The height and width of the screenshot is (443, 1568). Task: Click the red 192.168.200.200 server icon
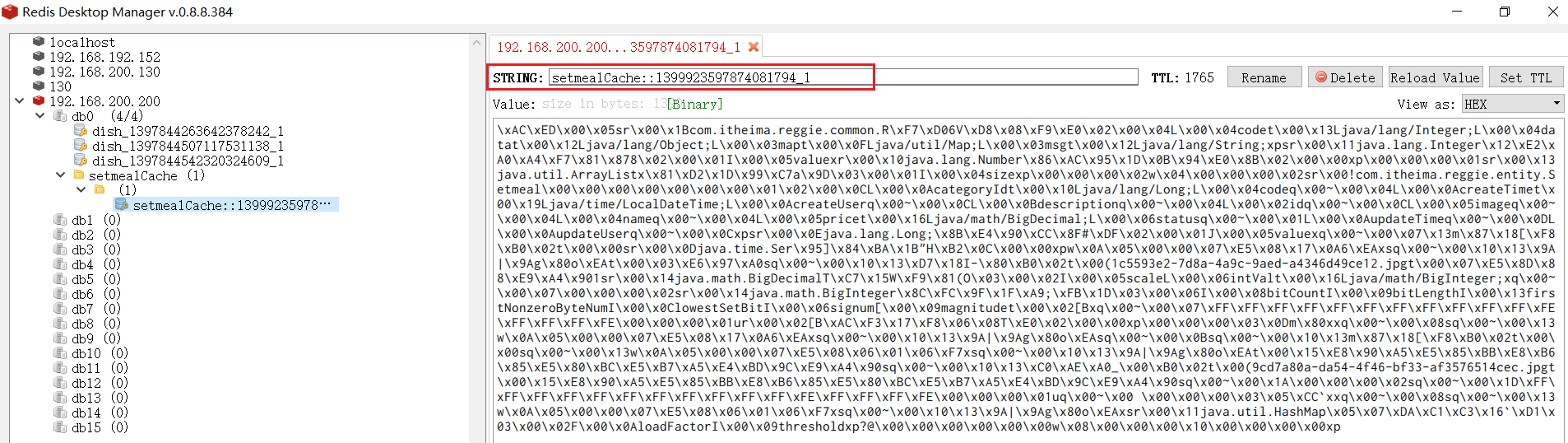point(39,100)
